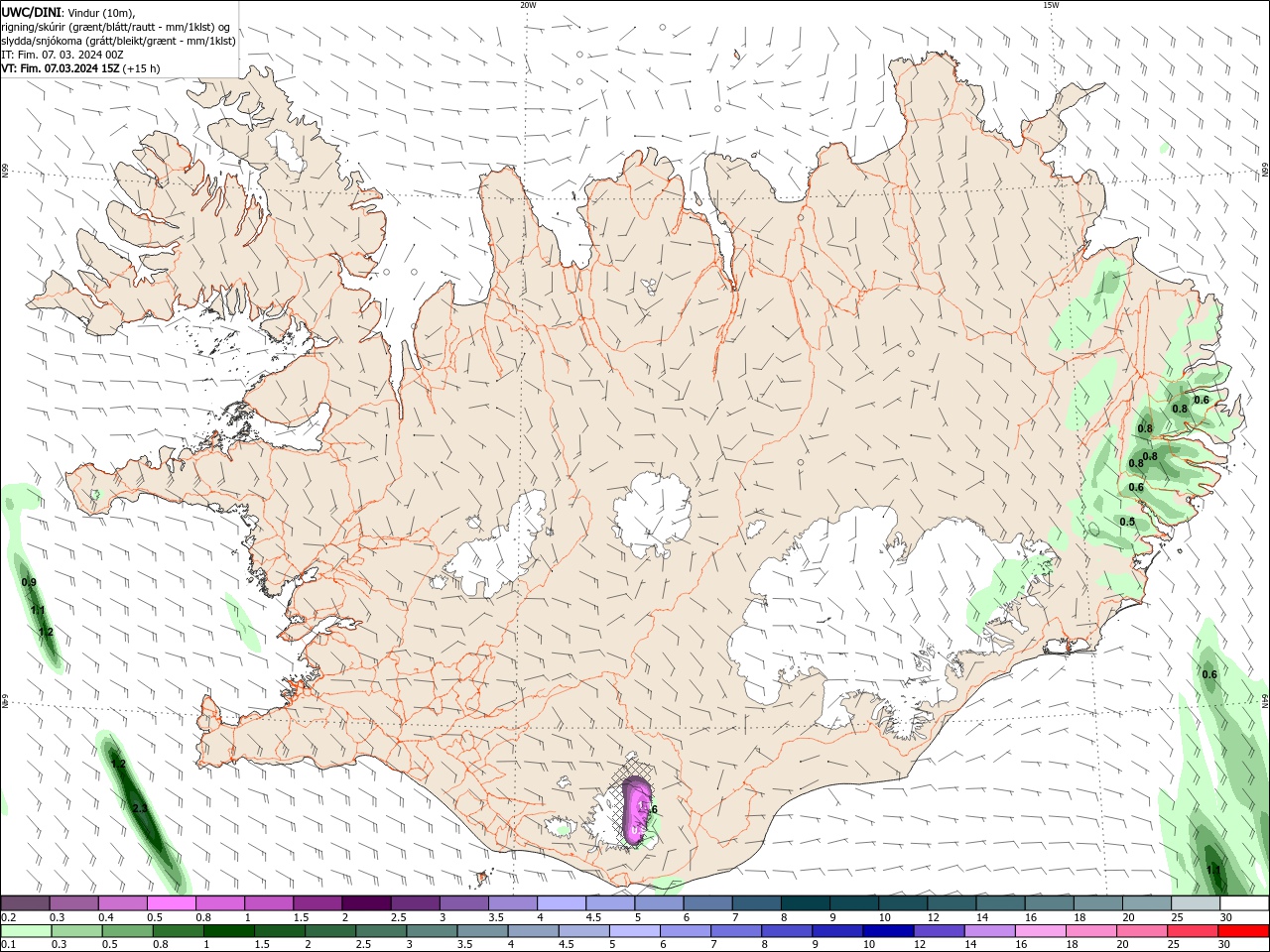Click the 'VT: Fim. 07.03.2024 15Z (+15 h)' line
1270x952 pixels.
(80, 68)
